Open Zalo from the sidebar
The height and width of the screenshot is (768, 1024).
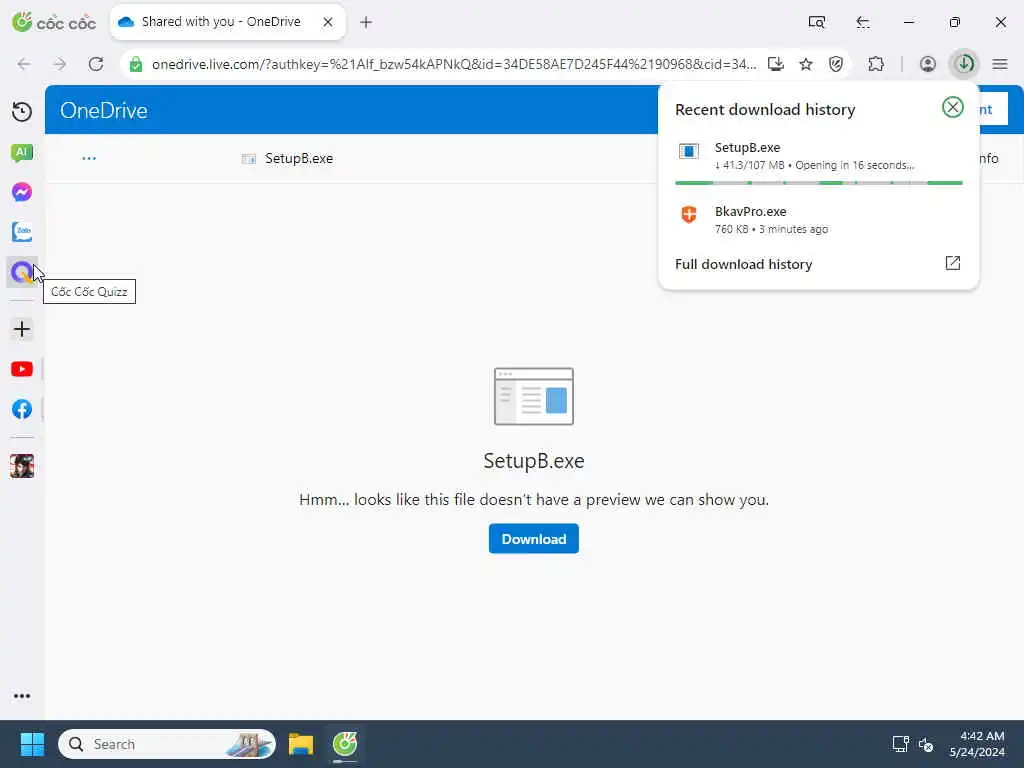(x=22, y=232)
